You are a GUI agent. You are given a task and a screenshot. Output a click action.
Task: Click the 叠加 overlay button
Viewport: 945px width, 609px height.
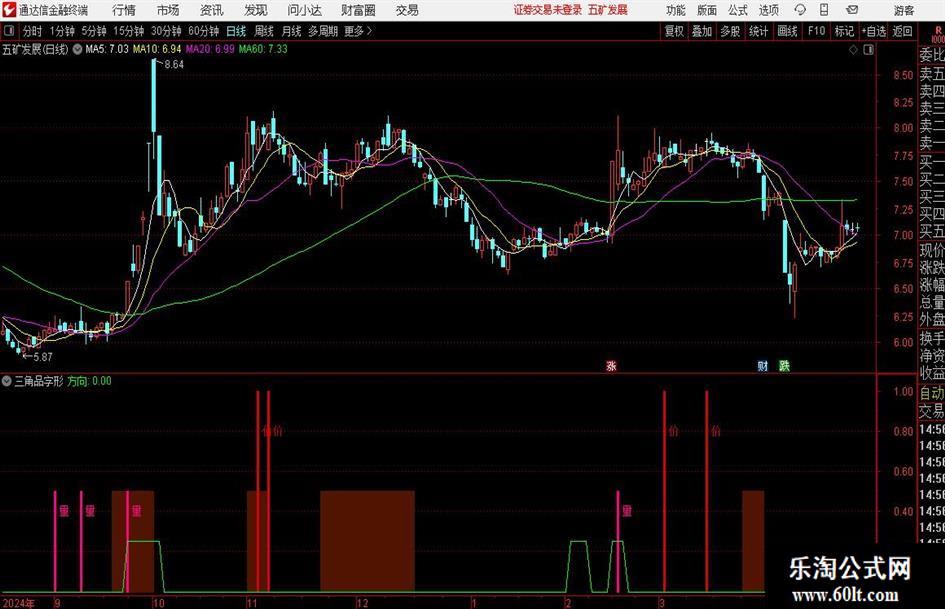702,31
